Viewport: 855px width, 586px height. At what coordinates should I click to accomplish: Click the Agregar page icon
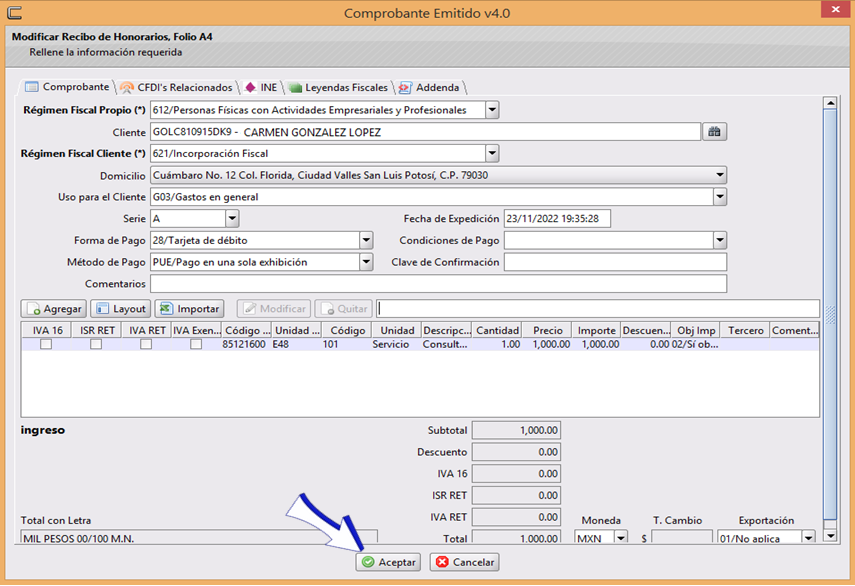click(x=34, y=309)
